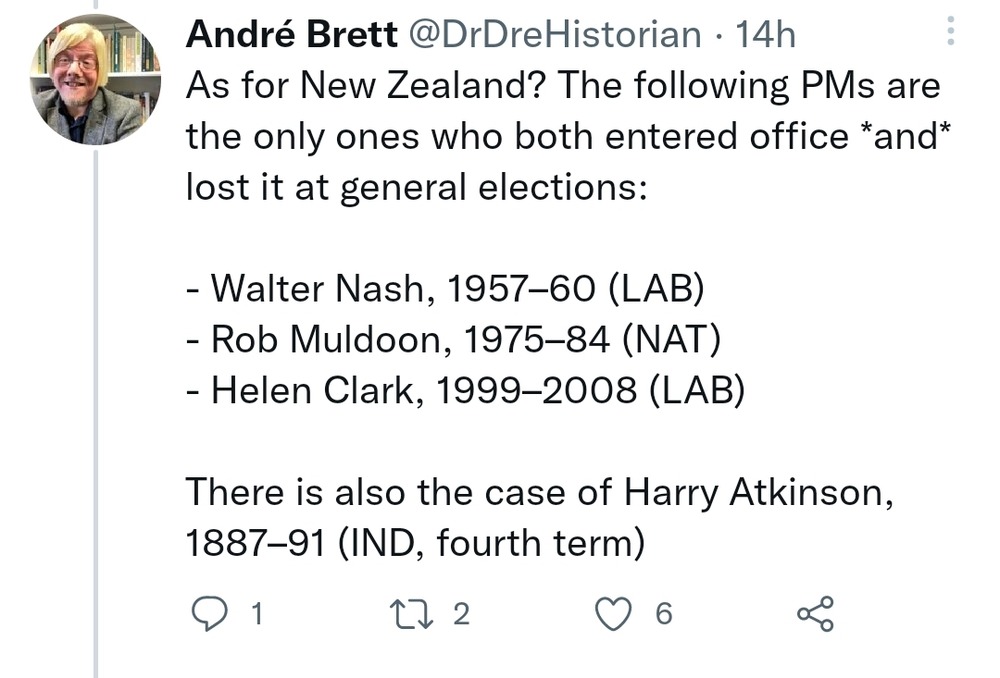Image resolution: width=1000 pixels, height=678 pixels.
Task: Click the Rob Muldoon, 1975–84 line
Action: click(453, 339)
